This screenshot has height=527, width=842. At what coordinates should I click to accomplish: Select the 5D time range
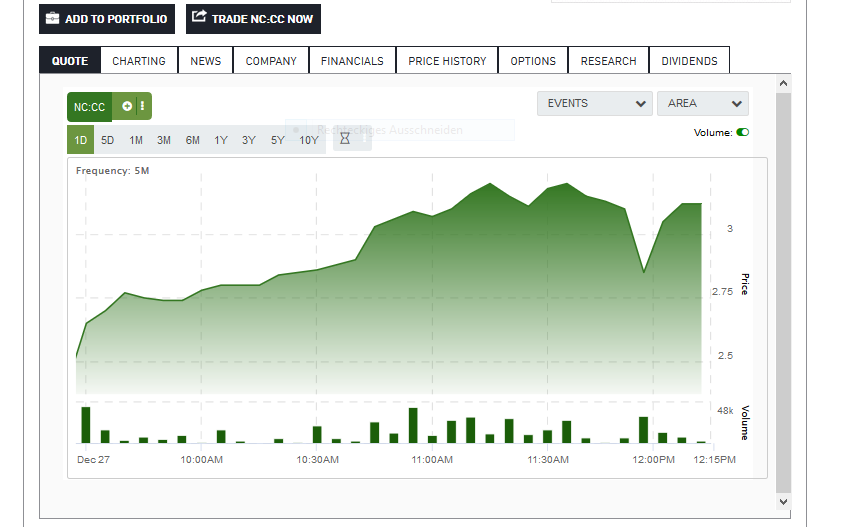click(x=107, y=140)
